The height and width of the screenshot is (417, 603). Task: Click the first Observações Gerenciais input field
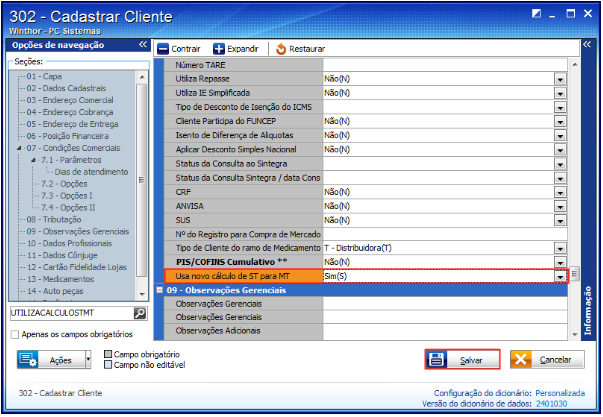tap(445, 304)
